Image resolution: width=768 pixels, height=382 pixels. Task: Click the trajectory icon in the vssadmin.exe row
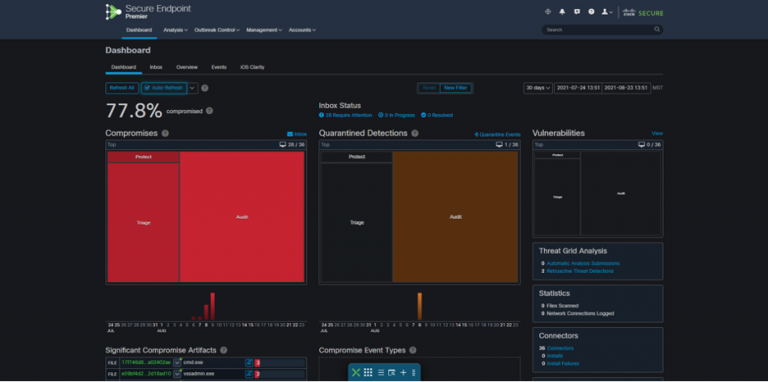[249, 374]
